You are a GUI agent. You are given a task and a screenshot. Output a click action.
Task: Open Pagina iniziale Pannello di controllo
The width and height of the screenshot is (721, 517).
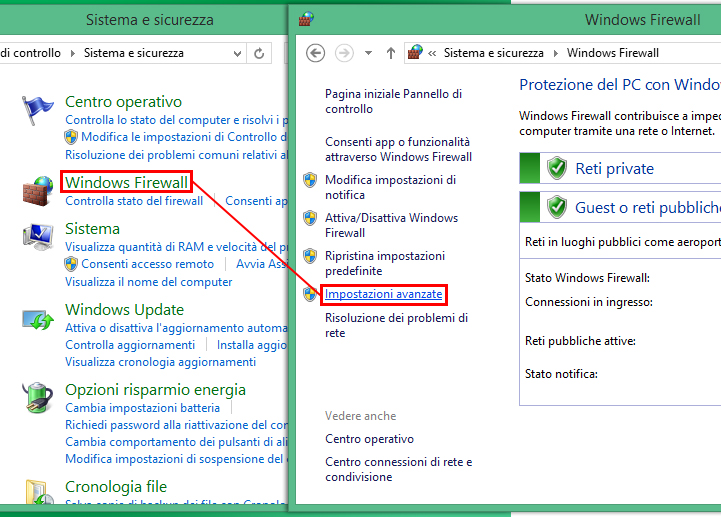click(393, 101)
